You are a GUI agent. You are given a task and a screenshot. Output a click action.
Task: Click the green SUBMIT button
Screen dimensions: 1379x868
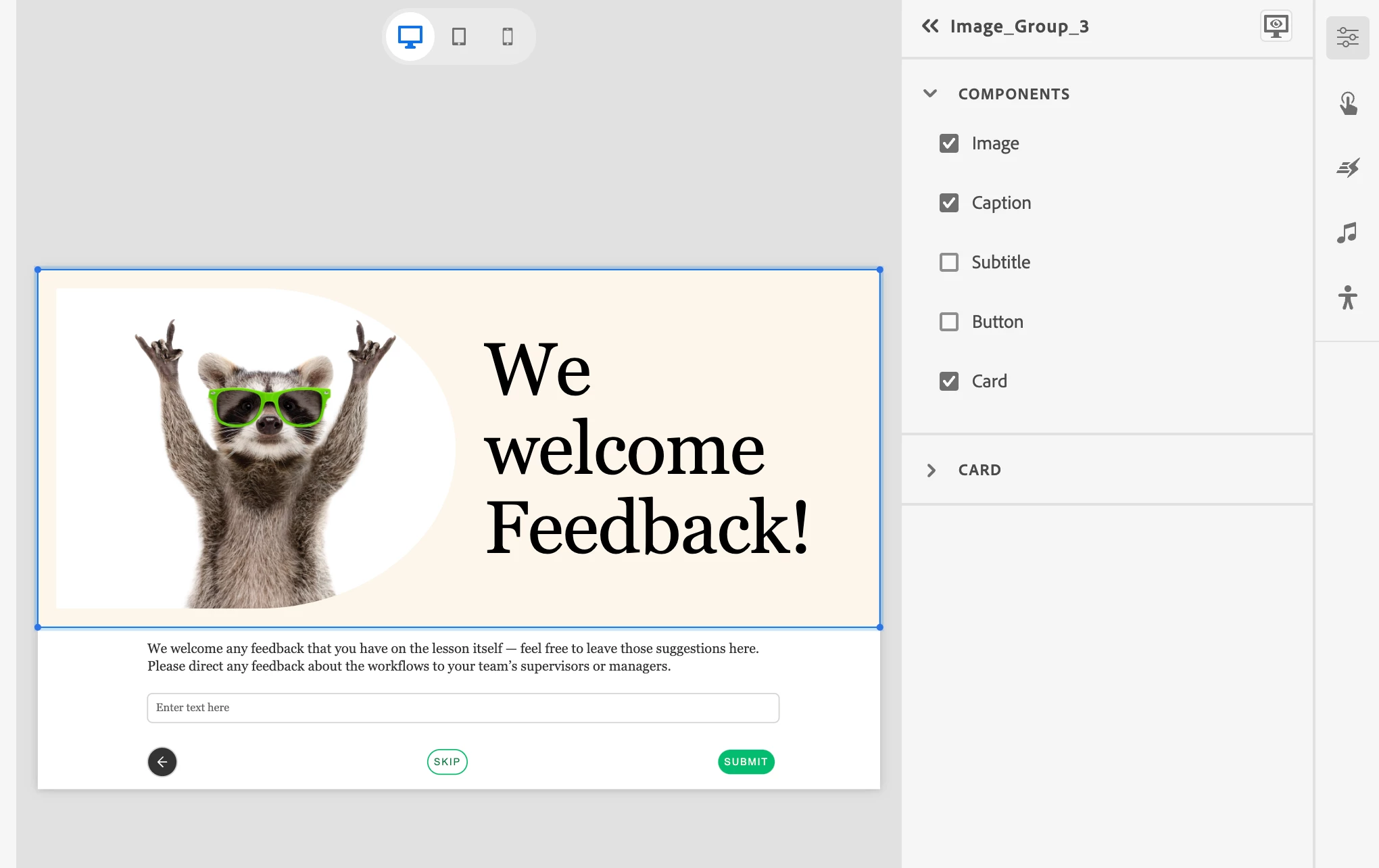click(746, 762)
